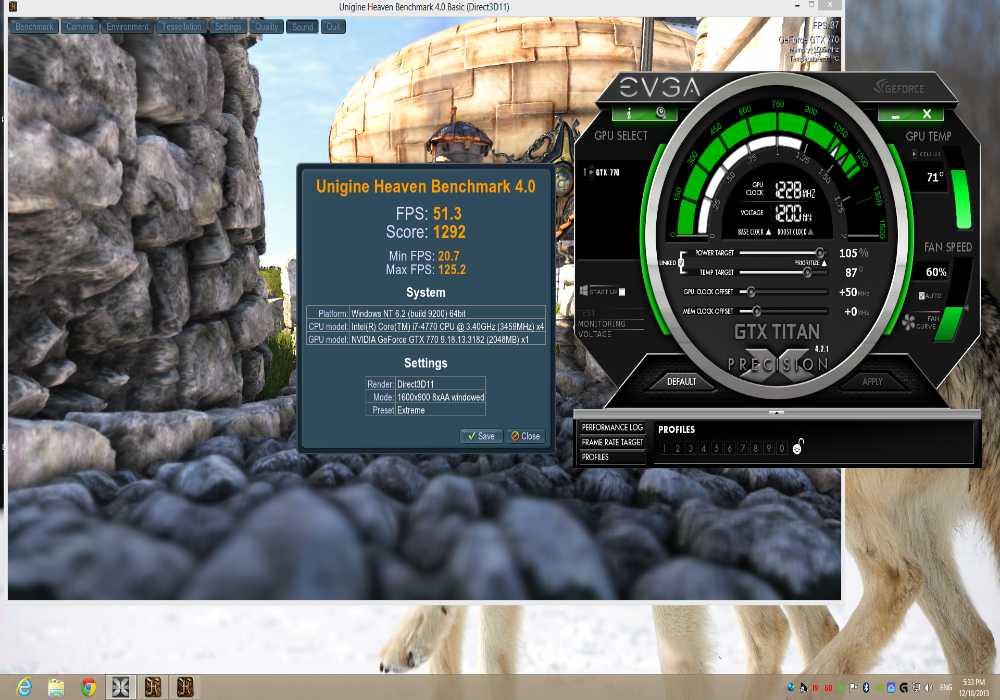Switch to EVGA Precision X taskbar icon
This screenshot has height=700, width=1000.
121,687
